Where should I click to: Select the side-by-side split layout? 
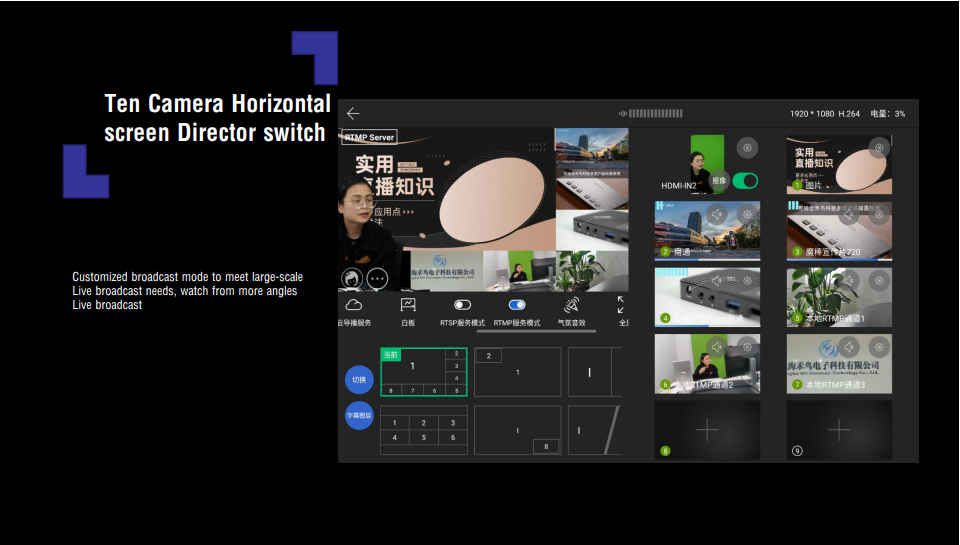594,372
